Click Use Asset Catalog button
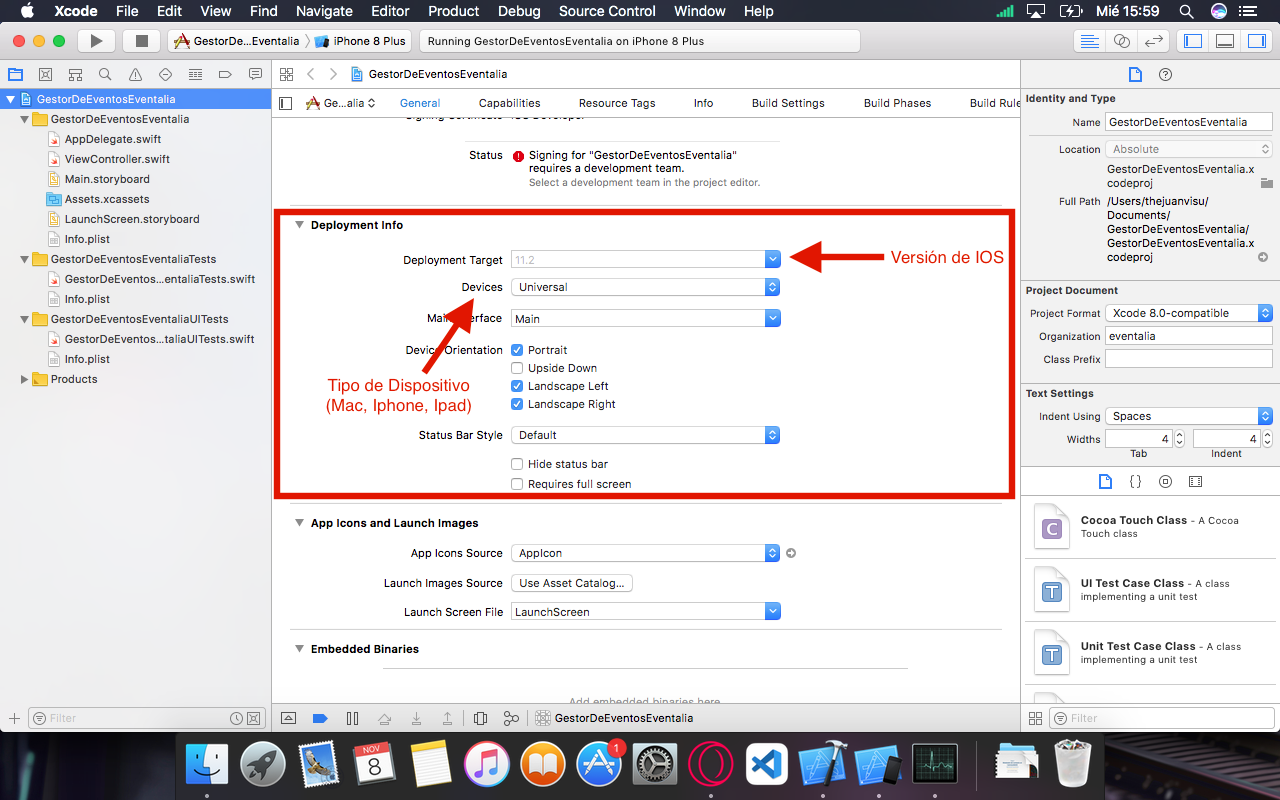 click(572, 583)
